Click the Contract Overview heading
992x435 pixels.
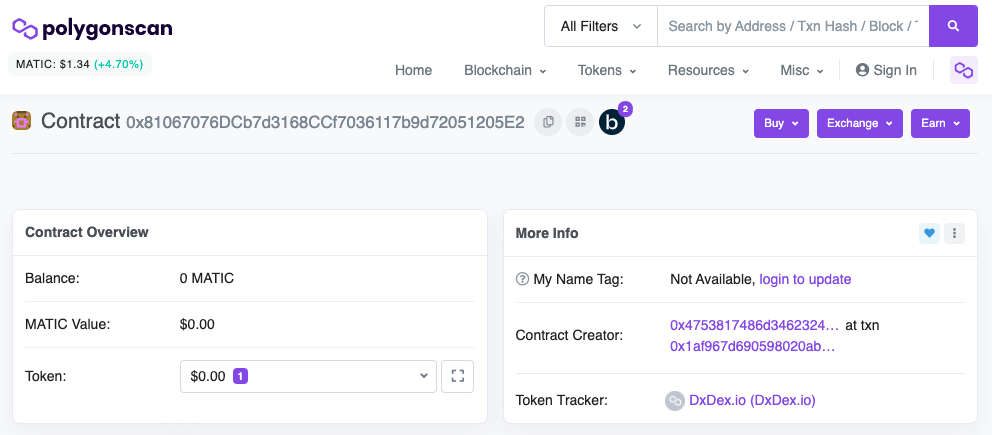click(x=87, y=232)
